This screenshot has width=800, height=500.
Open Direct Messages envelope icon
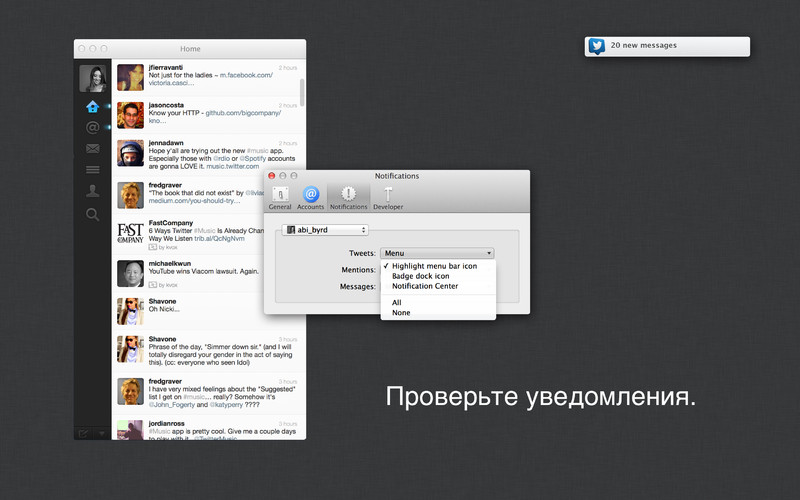pyautogui.click(x=92, y=149)
